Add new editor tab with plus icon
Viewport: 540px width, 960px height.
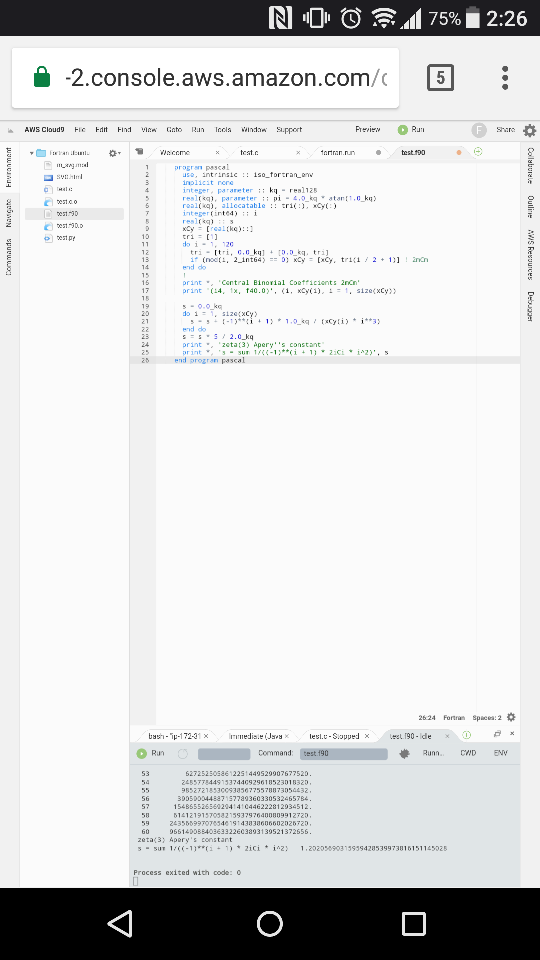coord(478,152)
